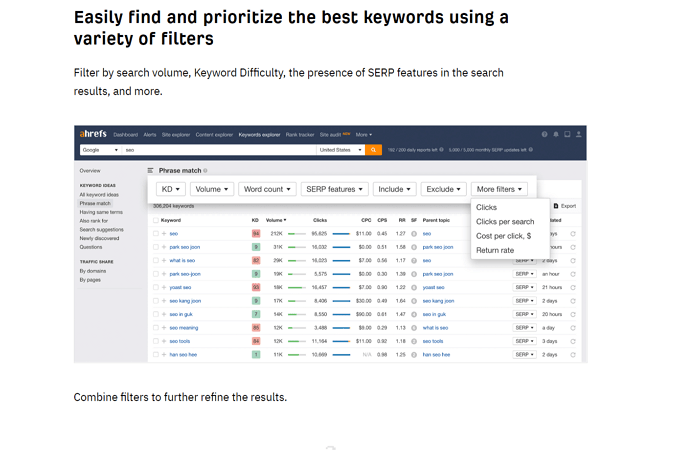Check the box for 'park seo joon'
Image resolution: width=680 pixels, height=450 pixels.
pyautogui.click(x=156, y=247)
